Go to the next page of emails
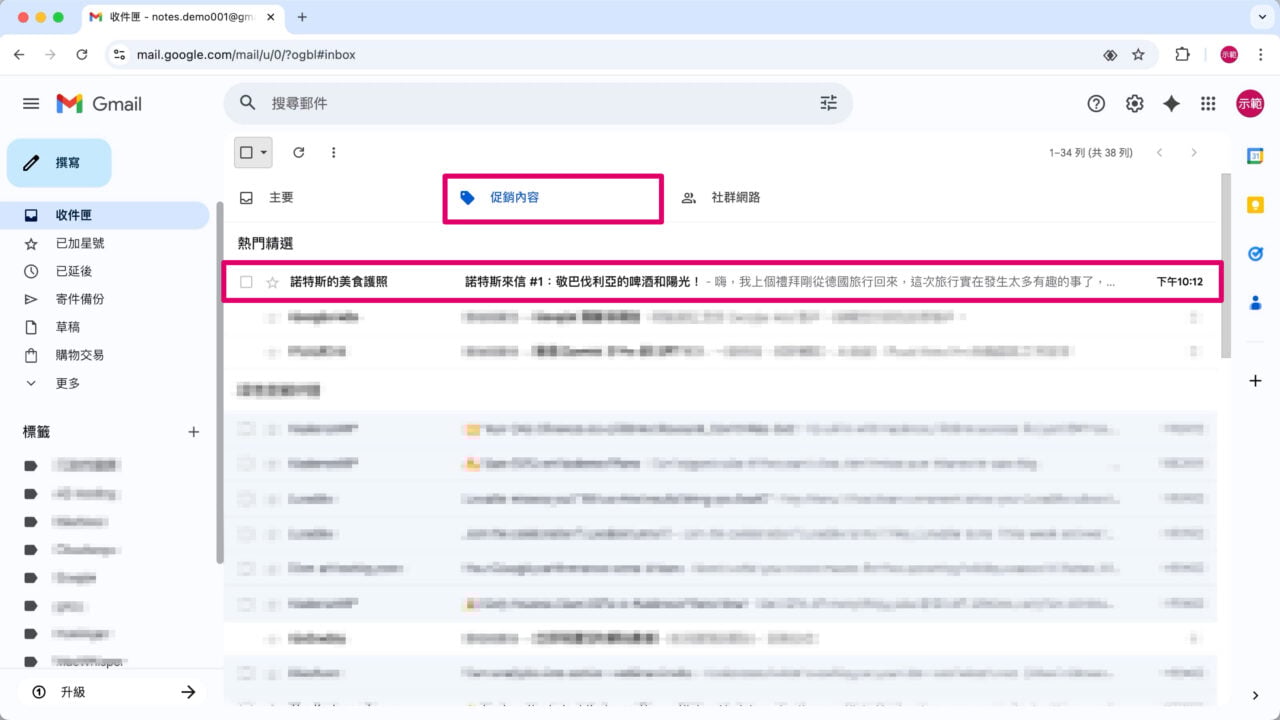The image size is (1280, 720). pos(1195,152)
